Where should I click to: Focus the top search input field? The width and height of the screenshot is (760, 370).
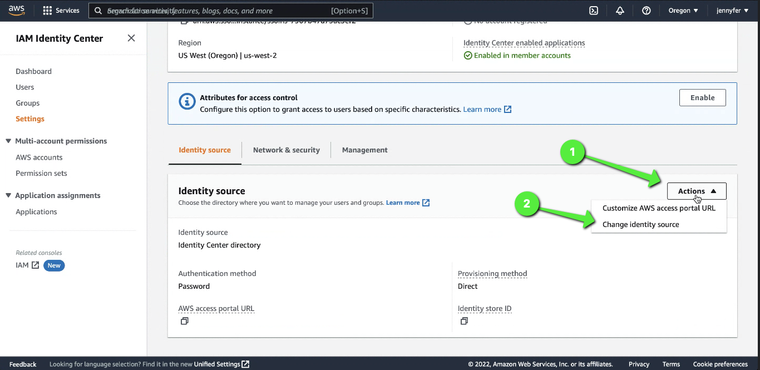tap(231, 11)
